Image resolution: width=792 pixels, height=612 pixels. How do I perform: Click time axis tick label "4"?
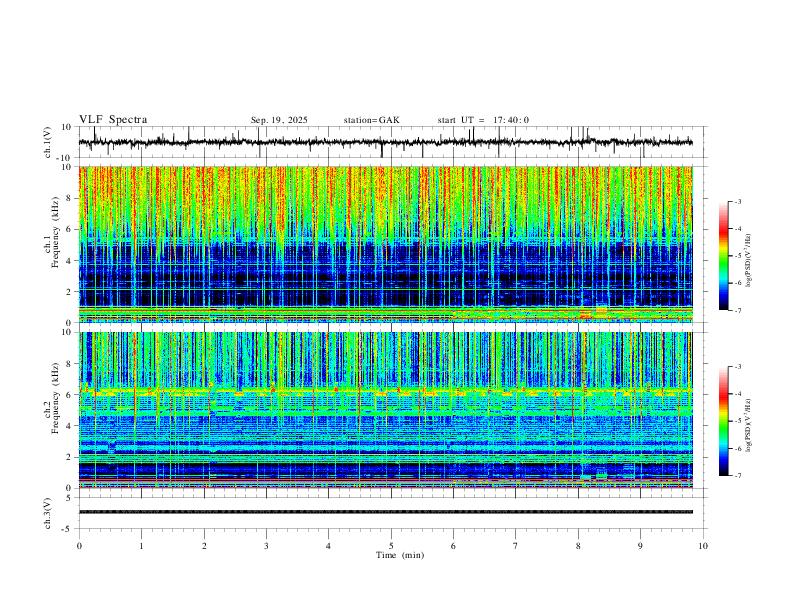(328, 546)
